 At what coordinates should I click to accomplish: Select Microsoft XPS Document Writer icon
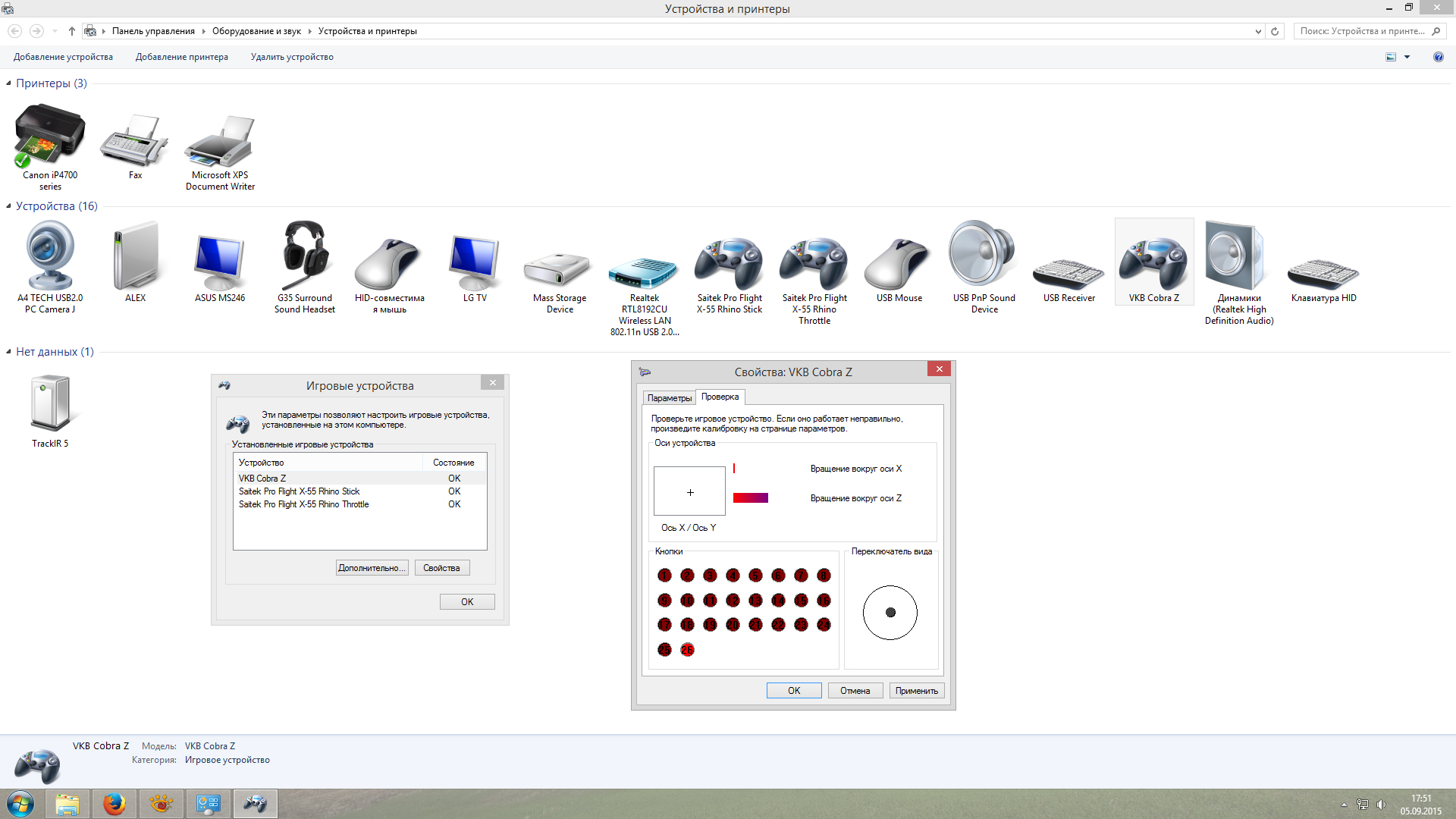click(x=220, y=141)
